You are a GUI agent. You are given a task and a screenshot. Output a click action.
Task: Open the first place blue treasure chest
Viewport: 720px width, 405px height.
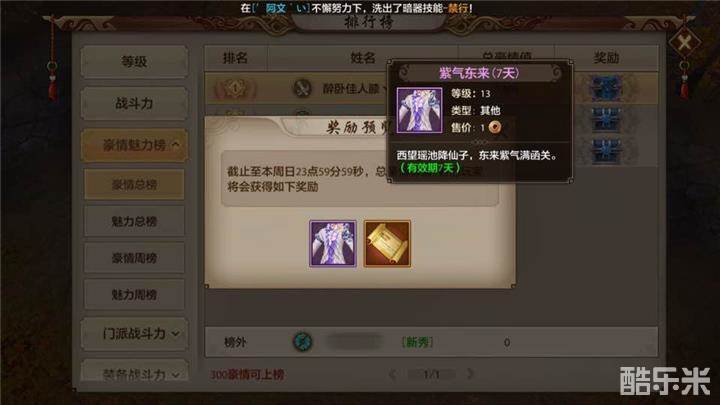pyautogui.click(x=606, y=88)
